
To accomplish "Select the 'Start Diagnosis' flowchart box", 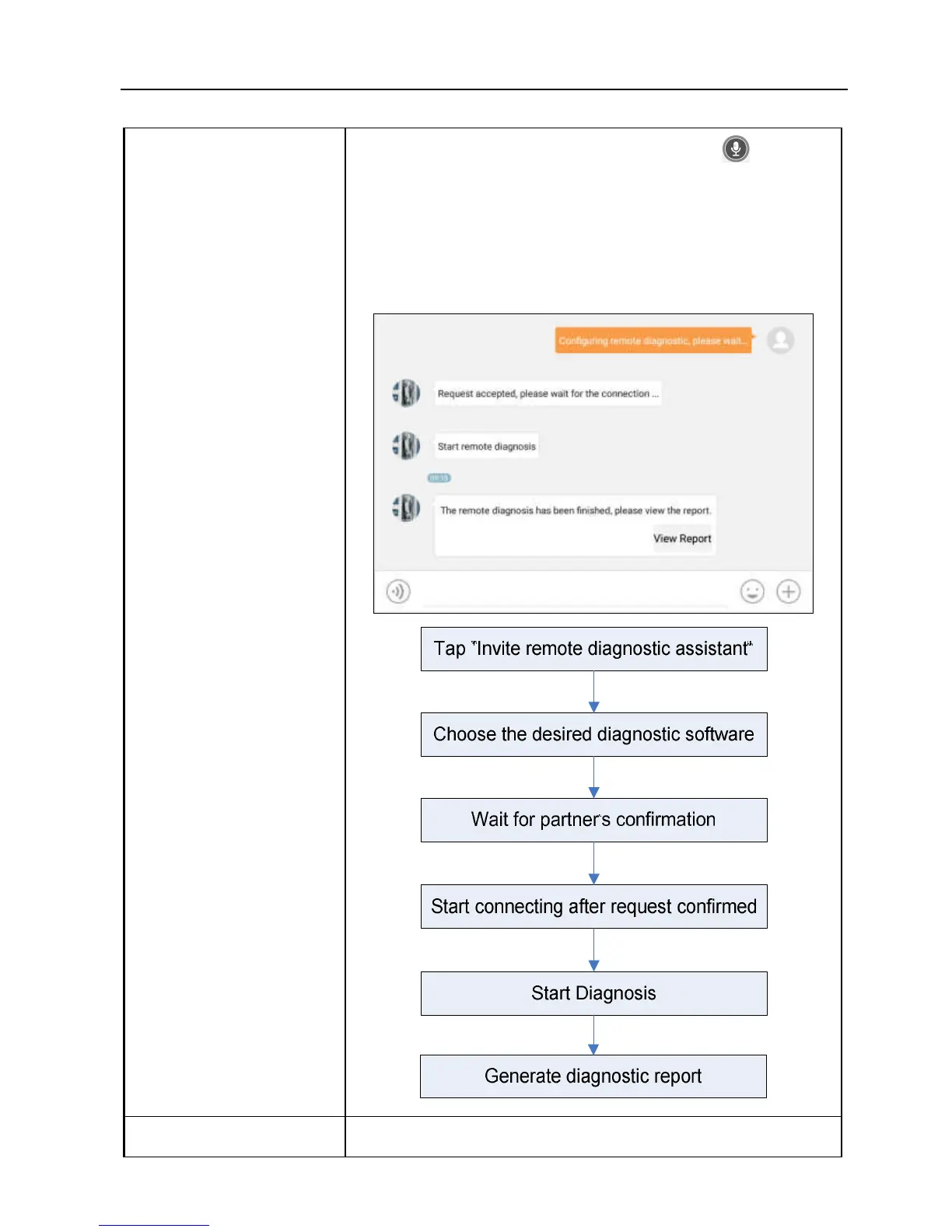I will (593, 993).
